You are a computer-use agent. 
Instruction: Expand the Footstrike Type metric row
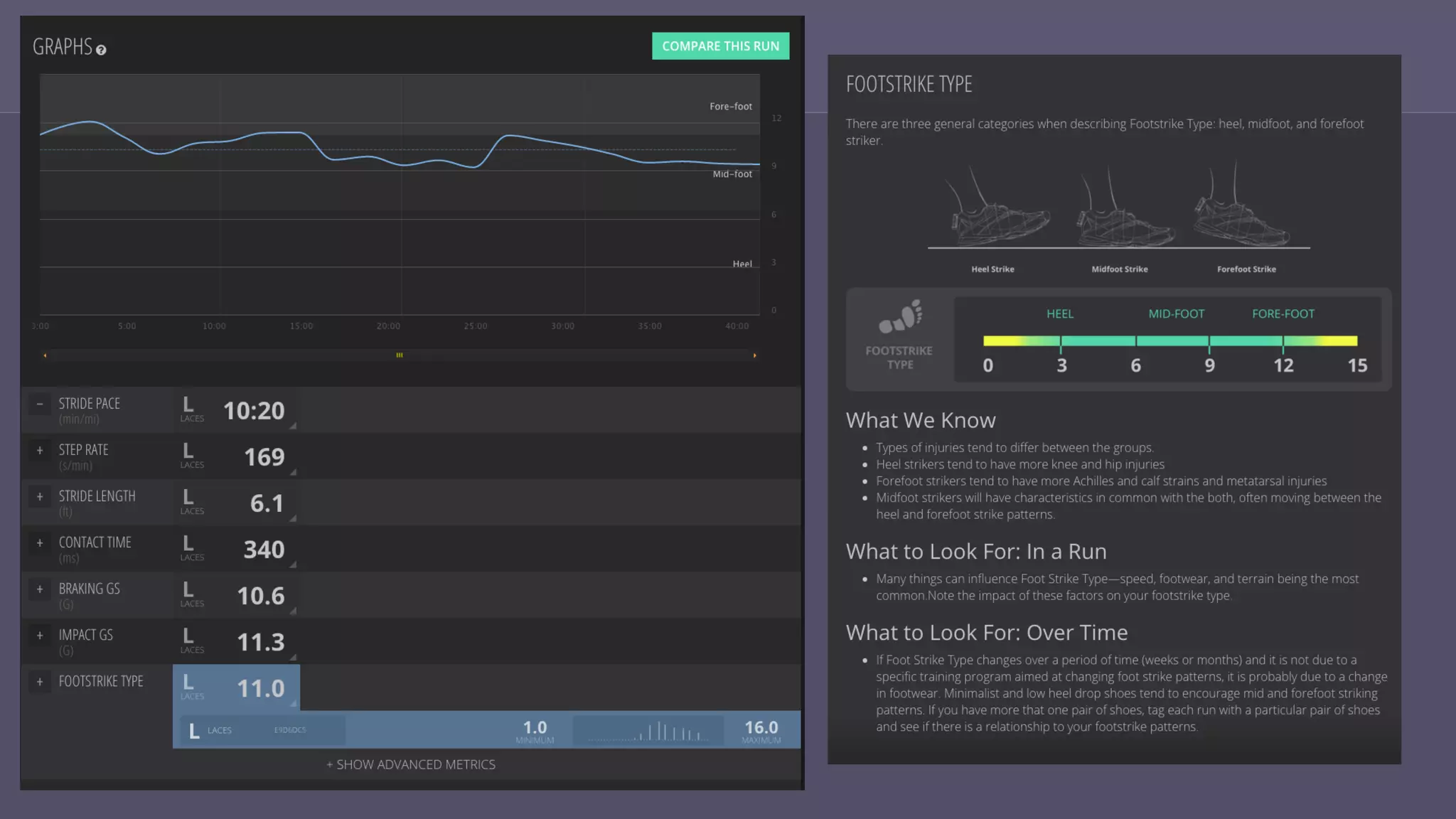(40, 681)
